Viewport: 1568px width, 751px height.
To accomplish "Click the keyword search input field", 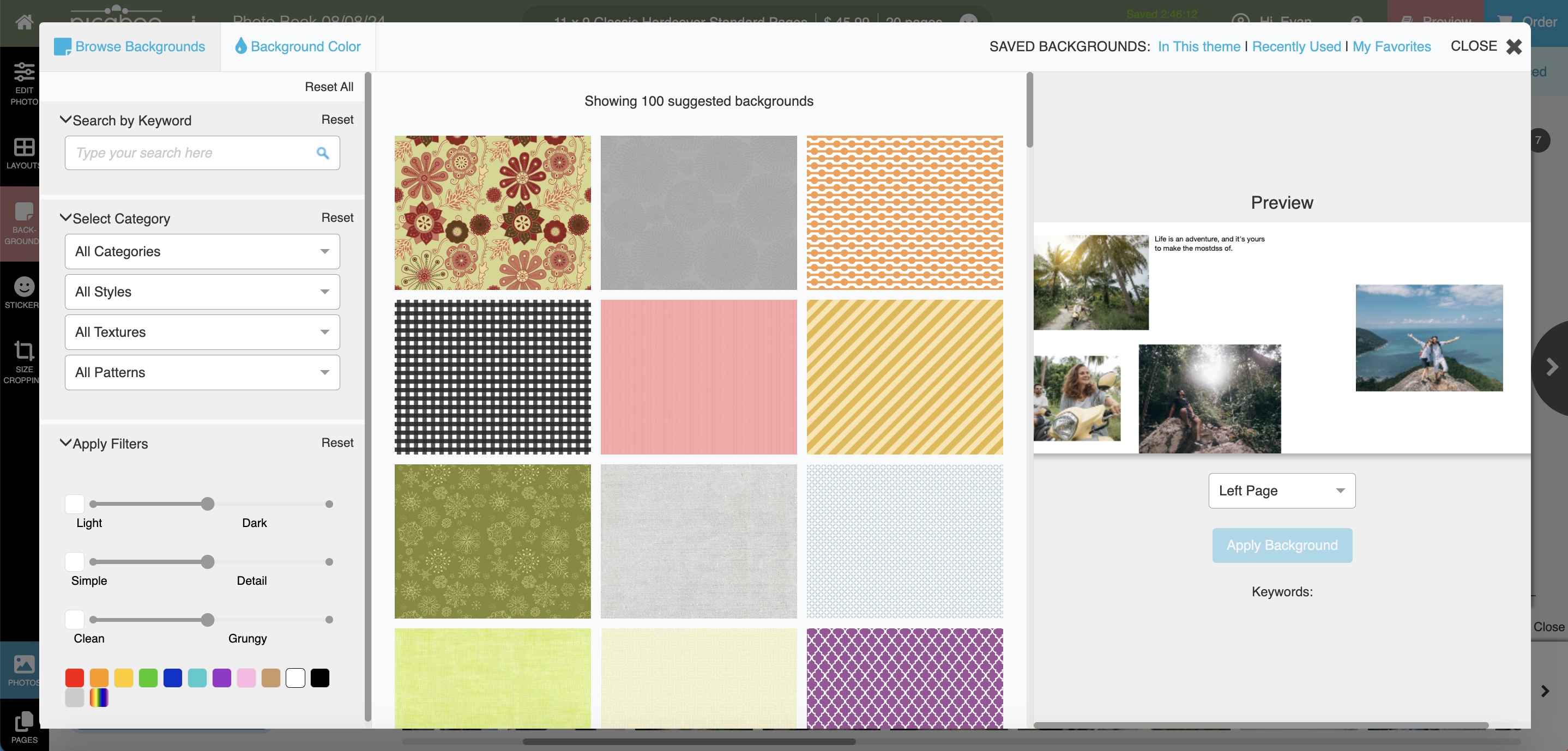I will pyautogui.click(x=202, y=153).
